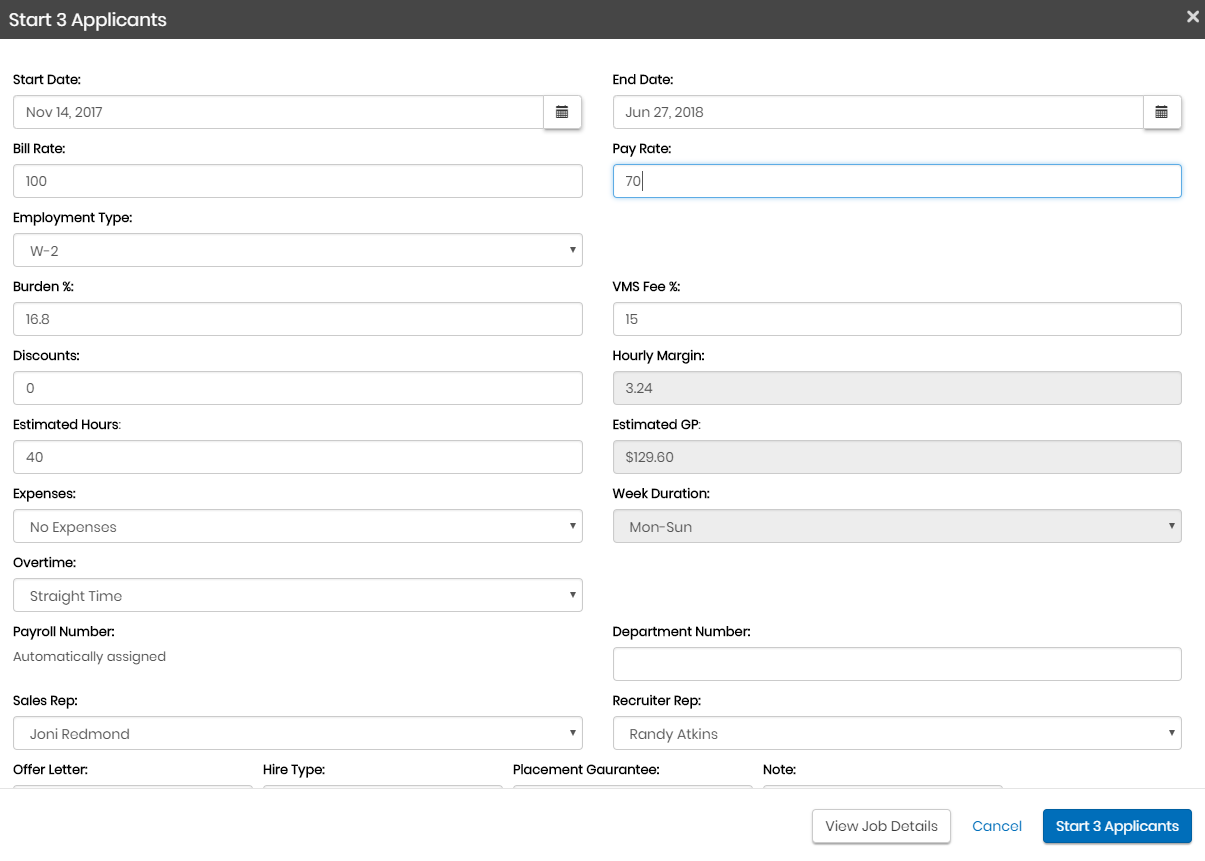Click the VMS Fee % field

coord(896,319)
